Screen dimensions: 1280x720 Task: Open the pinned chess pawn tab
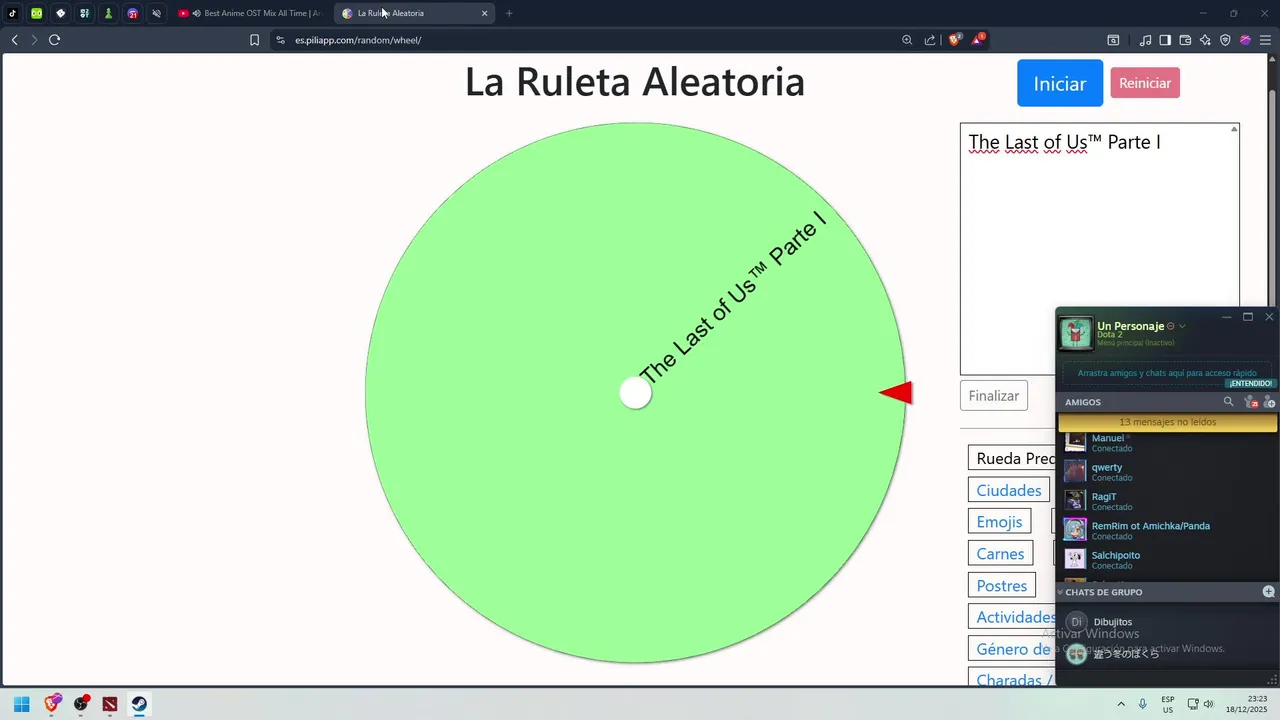pos(109,13)
